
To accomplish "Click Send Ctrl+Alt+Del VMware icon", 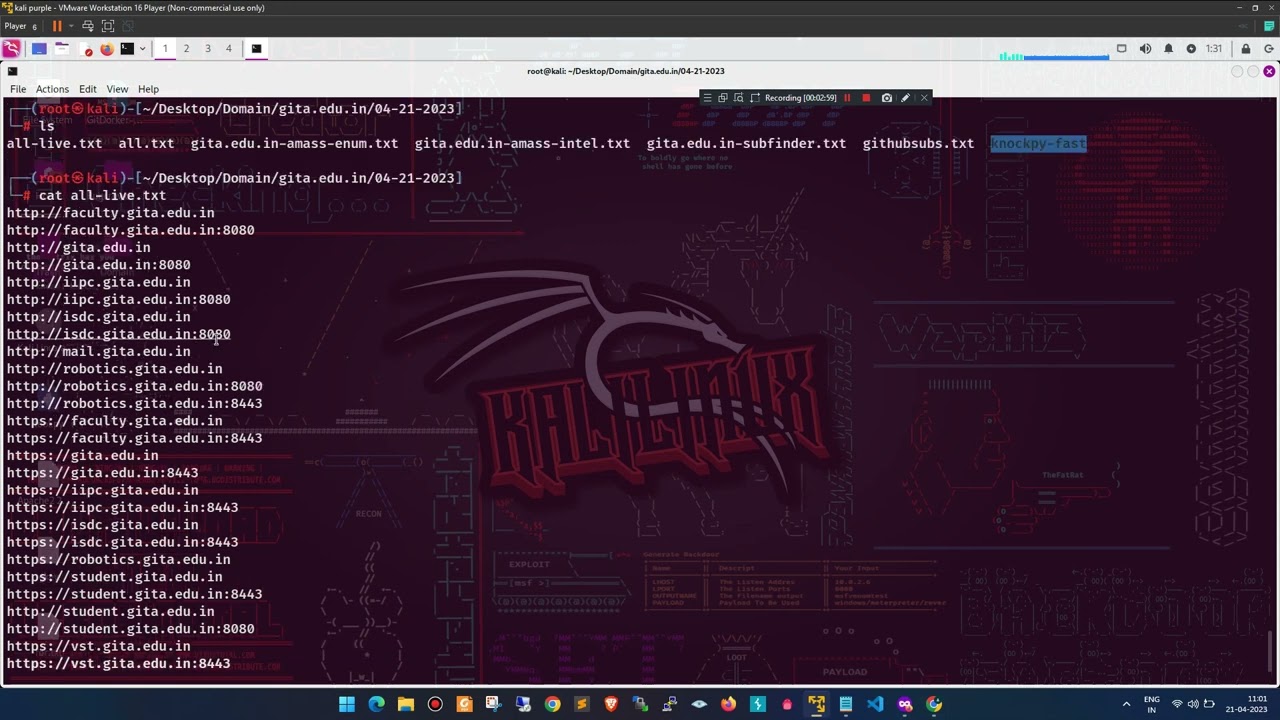I will click(x=88, y=26).
